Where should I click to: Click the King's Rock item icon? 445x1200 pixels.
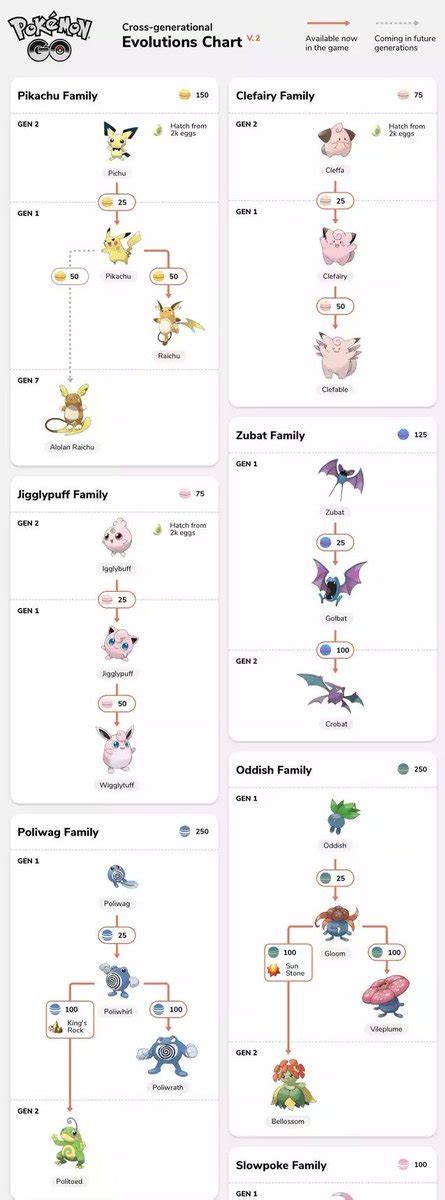point(56,1027)
